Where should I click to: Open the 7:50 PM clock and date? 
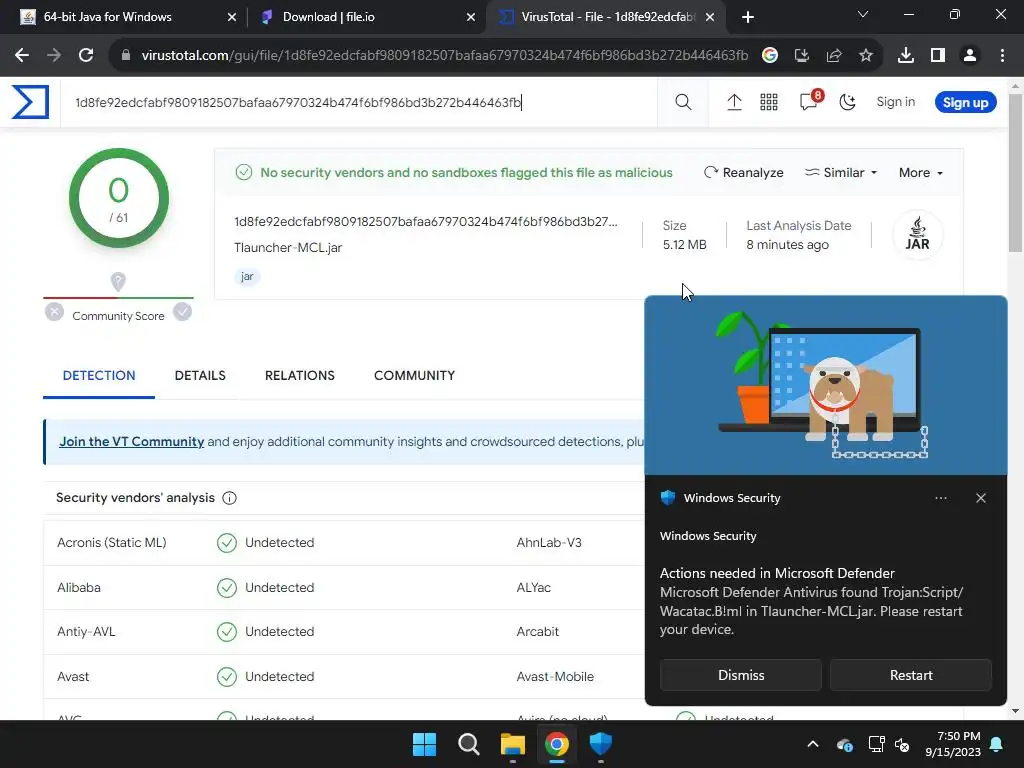pyautogui.click(x=953, y=744)
